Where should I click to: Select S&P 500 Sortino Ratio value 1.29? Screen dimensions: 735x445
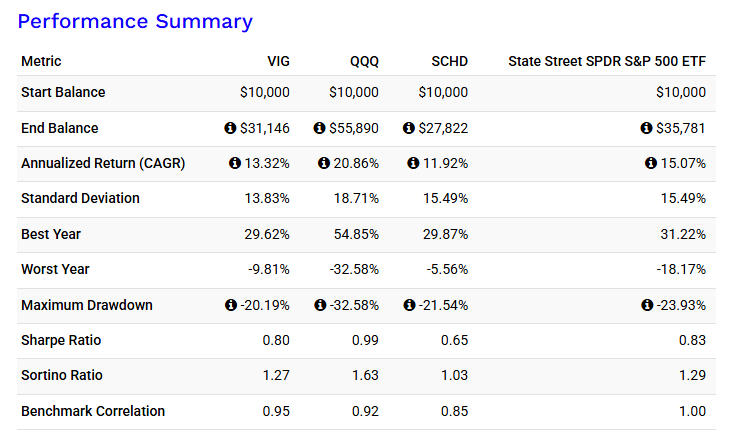pos(692,376)
